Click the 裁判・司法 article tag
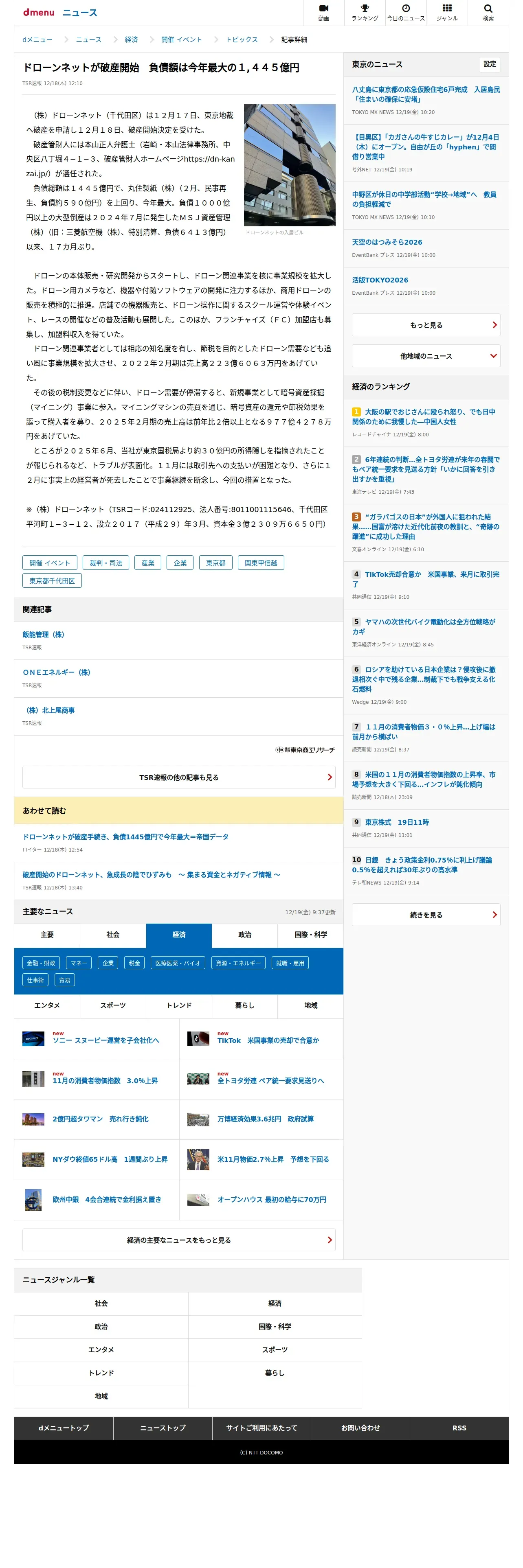The image size is (523, 1568). pos(106,563)
